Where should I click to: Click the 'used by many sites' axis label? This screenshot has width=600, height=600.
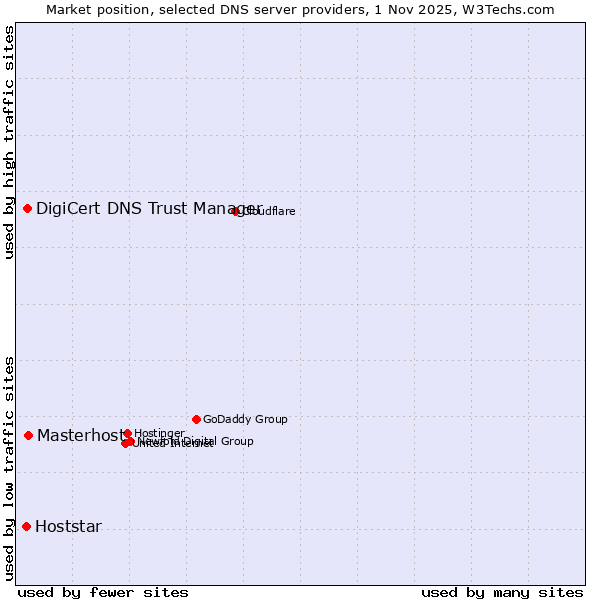502,592
